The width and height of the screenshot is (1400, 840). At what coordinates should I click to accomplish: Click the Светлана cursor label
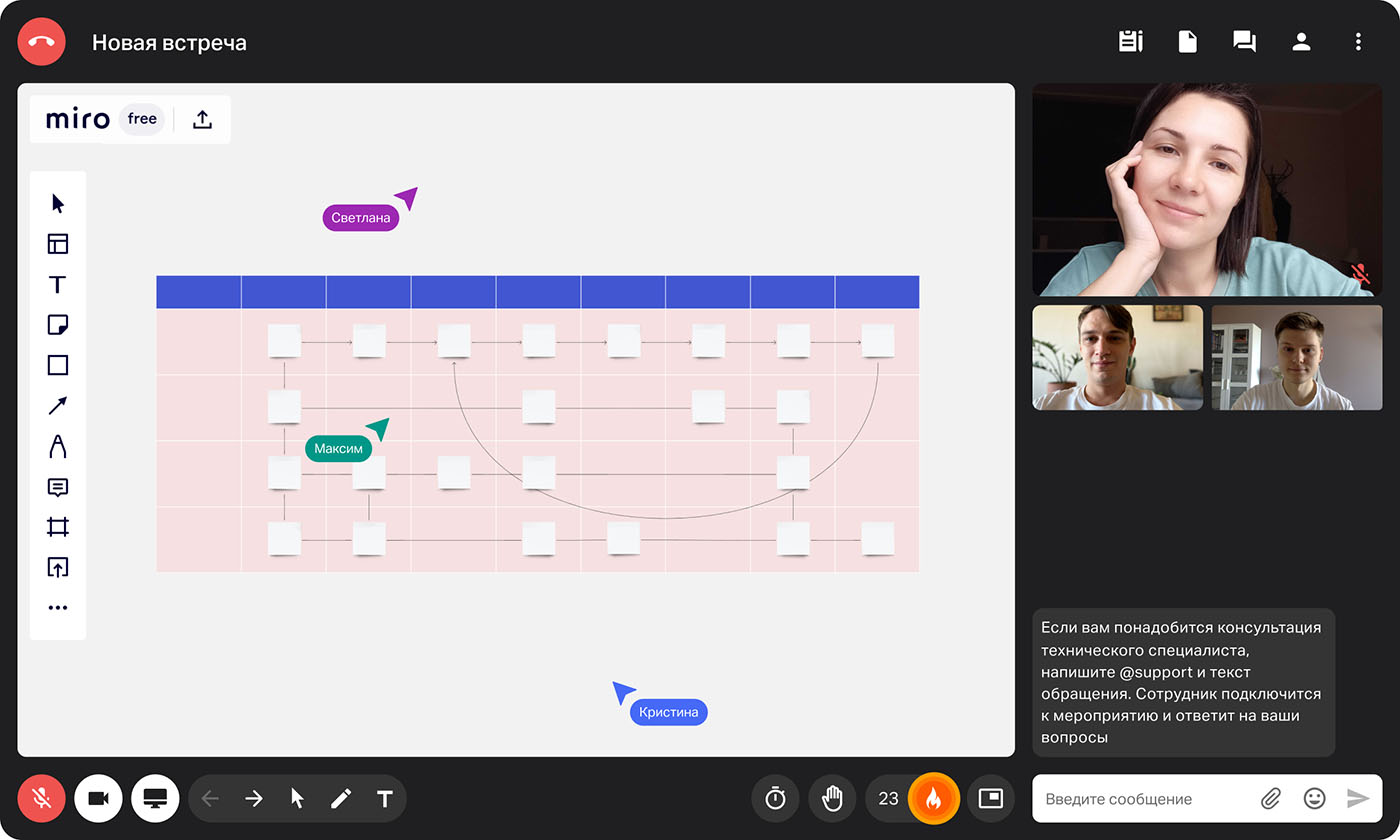[x=360, y=218]
